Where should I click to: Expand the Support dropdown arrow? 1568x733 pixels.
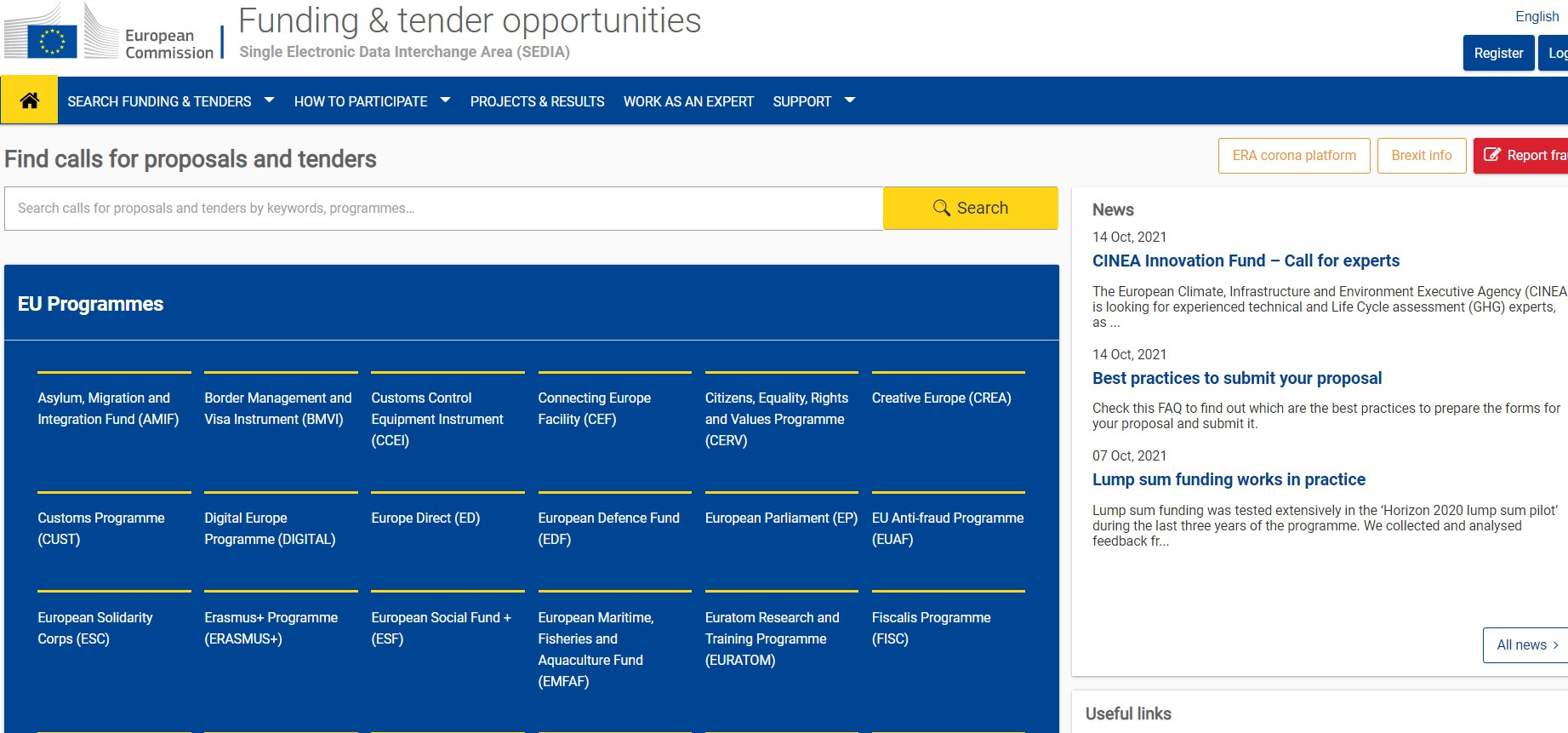(849, 100)
